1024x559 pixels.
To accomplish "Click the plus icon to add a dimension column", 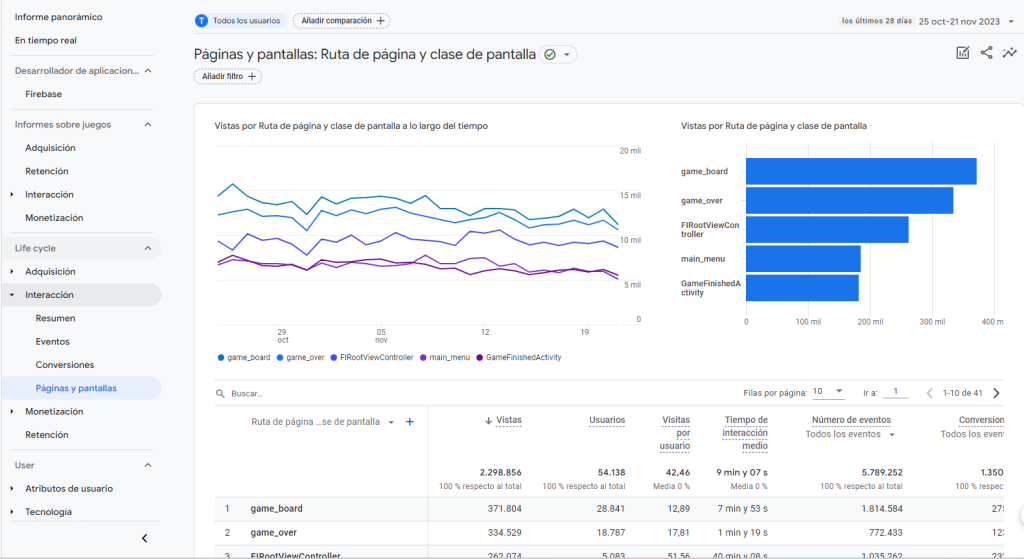I will (x=409, y=422).
